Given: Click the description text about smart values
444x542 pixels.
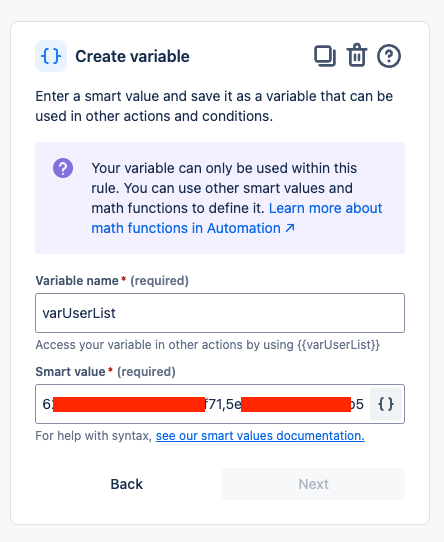Looking at the screenshot, I should 214,106.
